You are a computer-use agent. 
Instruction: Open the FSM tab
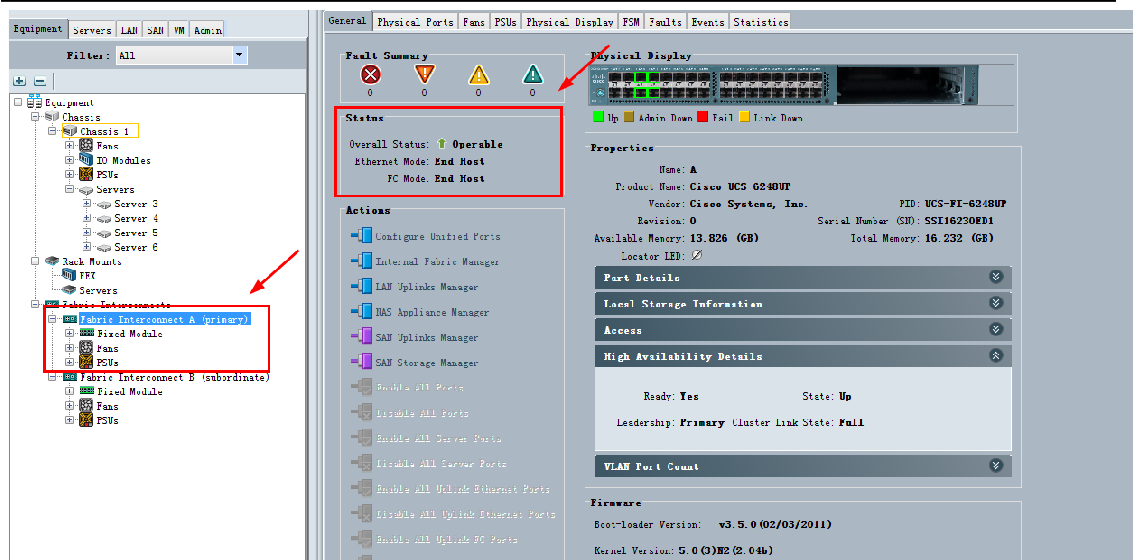point(631,22)
